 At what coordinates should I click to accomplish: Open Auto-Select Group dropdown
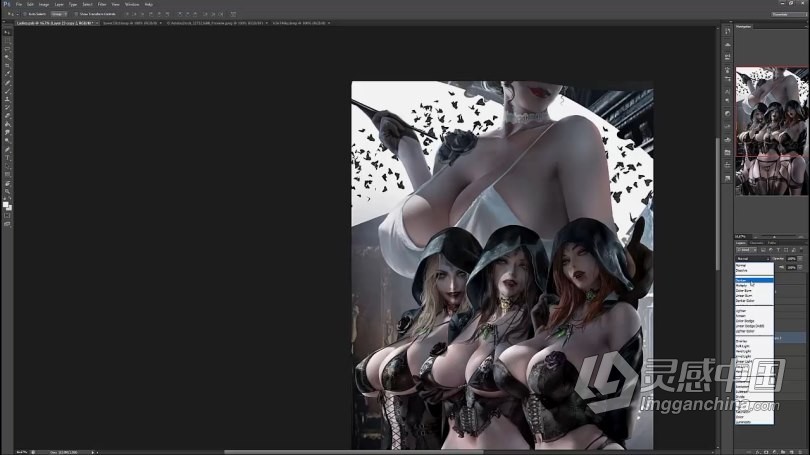(x=59, y=14)
